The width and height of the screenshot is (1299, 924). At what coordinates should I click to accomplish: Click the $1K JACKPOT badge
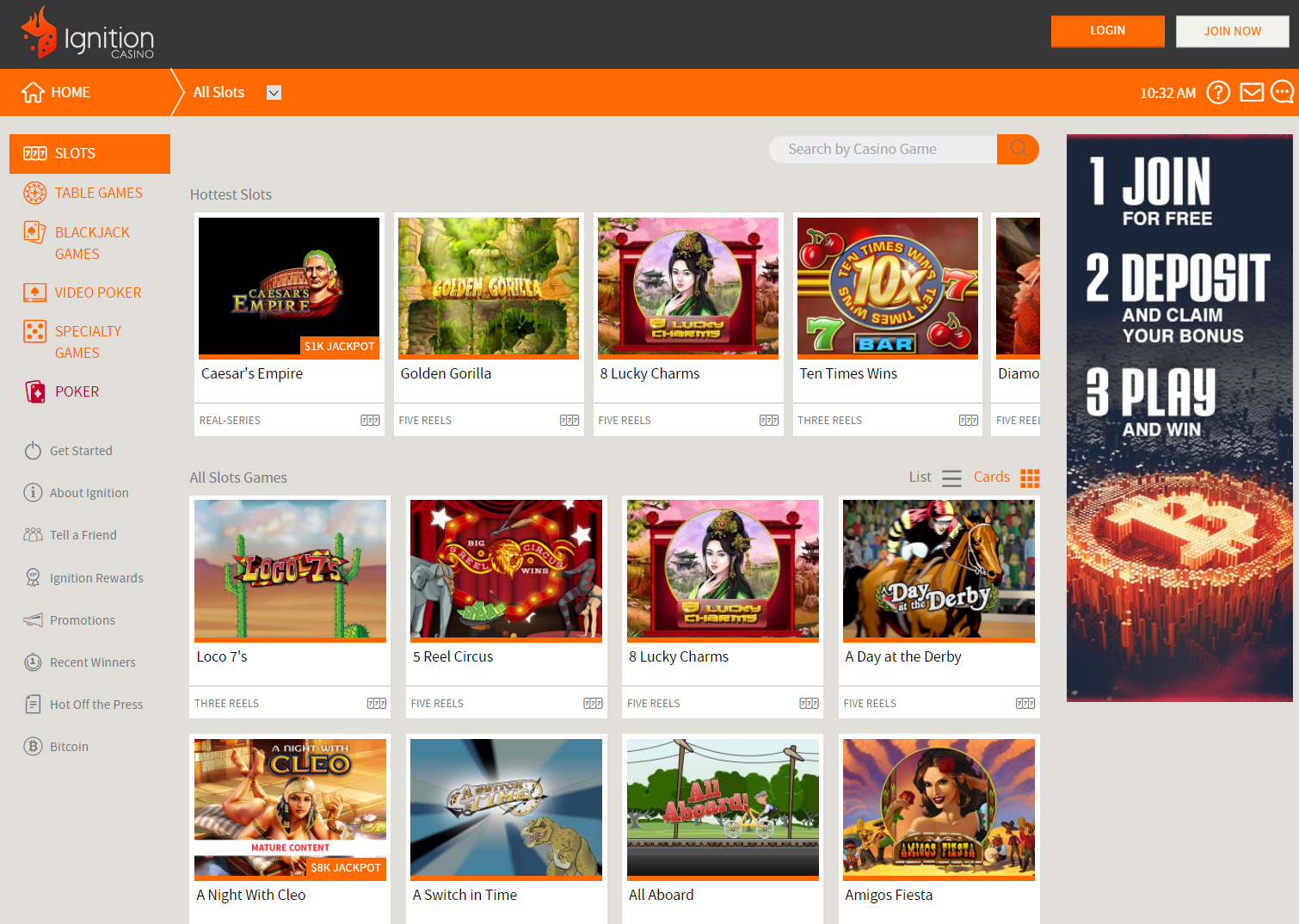pos(339,346)
